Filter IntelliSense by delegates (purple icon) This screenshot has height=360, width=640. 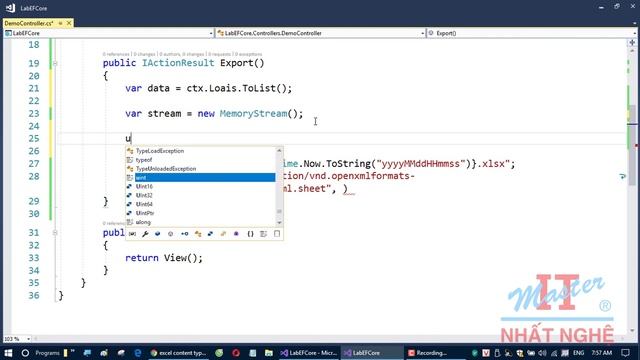click(236, 234)
